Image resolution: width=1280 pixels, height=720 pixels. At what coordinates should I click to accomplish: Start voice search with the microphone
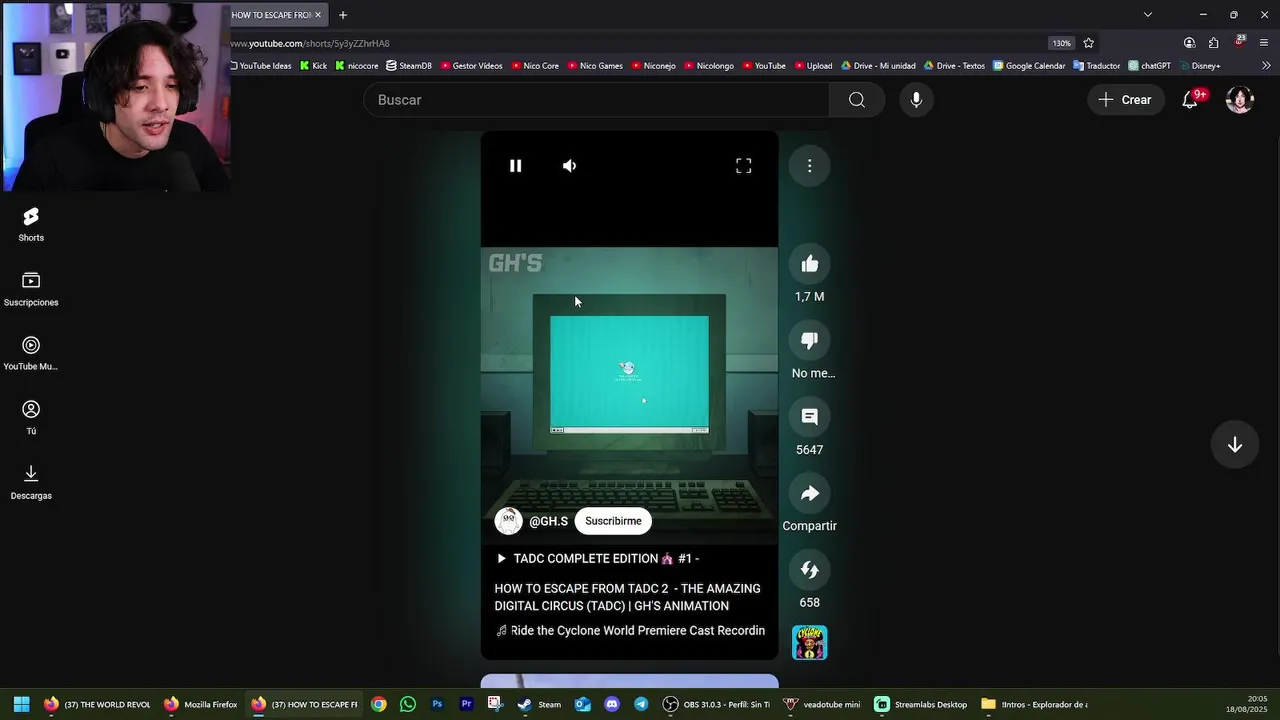coord(916,100)
